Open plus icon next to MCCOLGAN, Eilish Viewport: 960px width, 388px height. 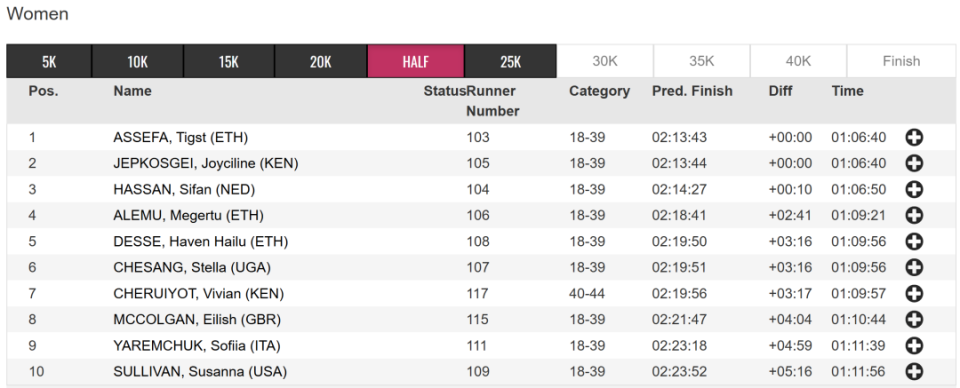913,319
